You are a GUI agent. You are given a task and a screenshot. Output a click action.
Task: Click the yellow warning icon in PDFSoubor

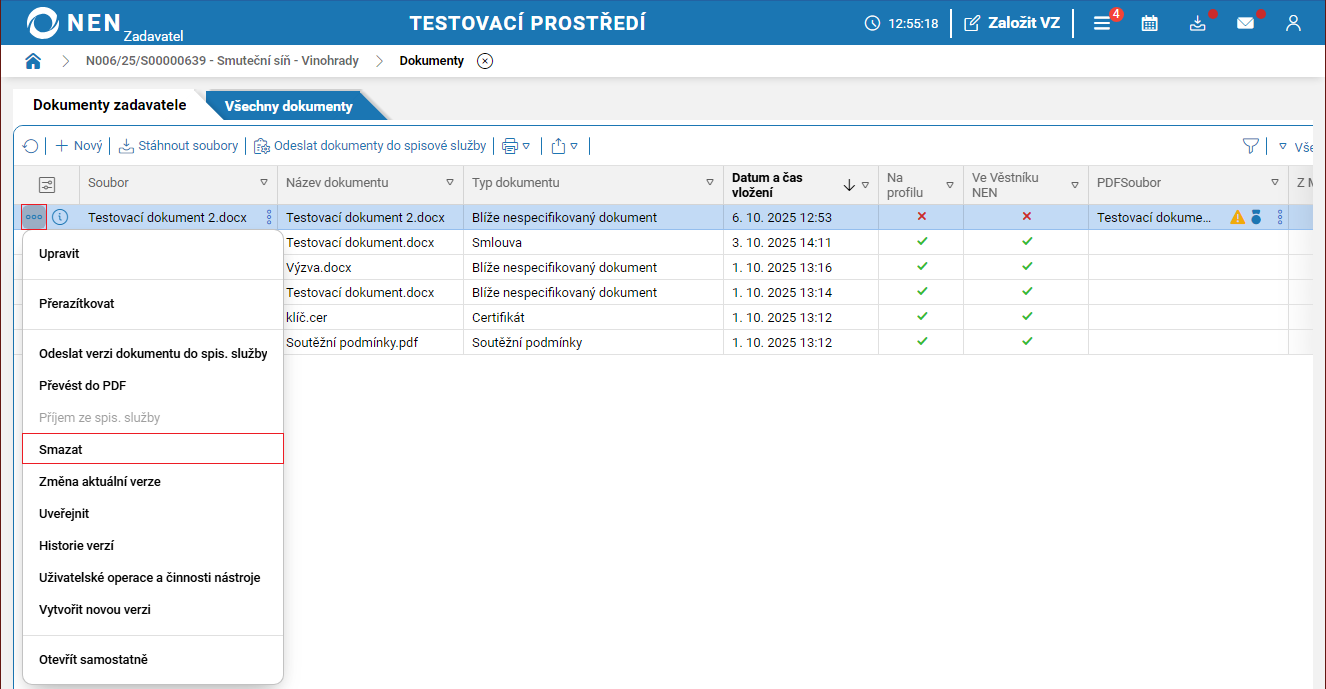pos(1237,217)
